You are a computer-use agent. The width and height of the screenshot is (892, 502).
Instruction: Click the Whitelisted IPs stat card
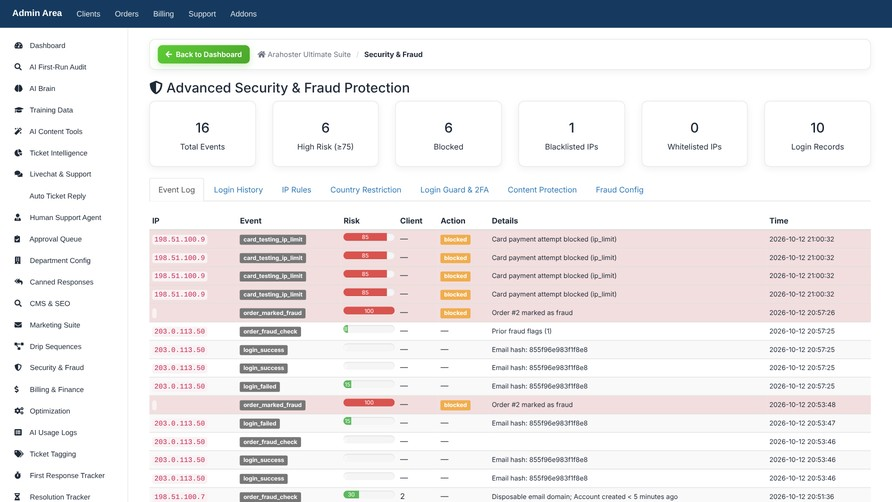[694, 134]
